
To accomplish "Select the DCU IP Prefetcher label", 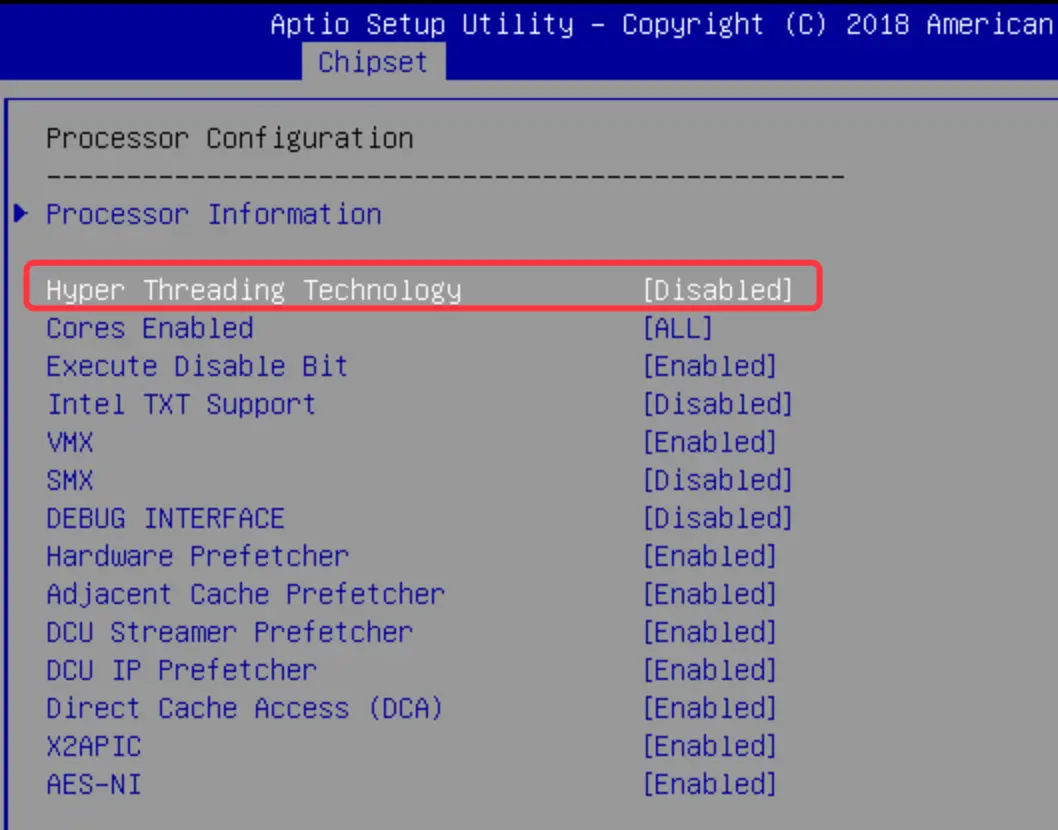I will [182, 671].
